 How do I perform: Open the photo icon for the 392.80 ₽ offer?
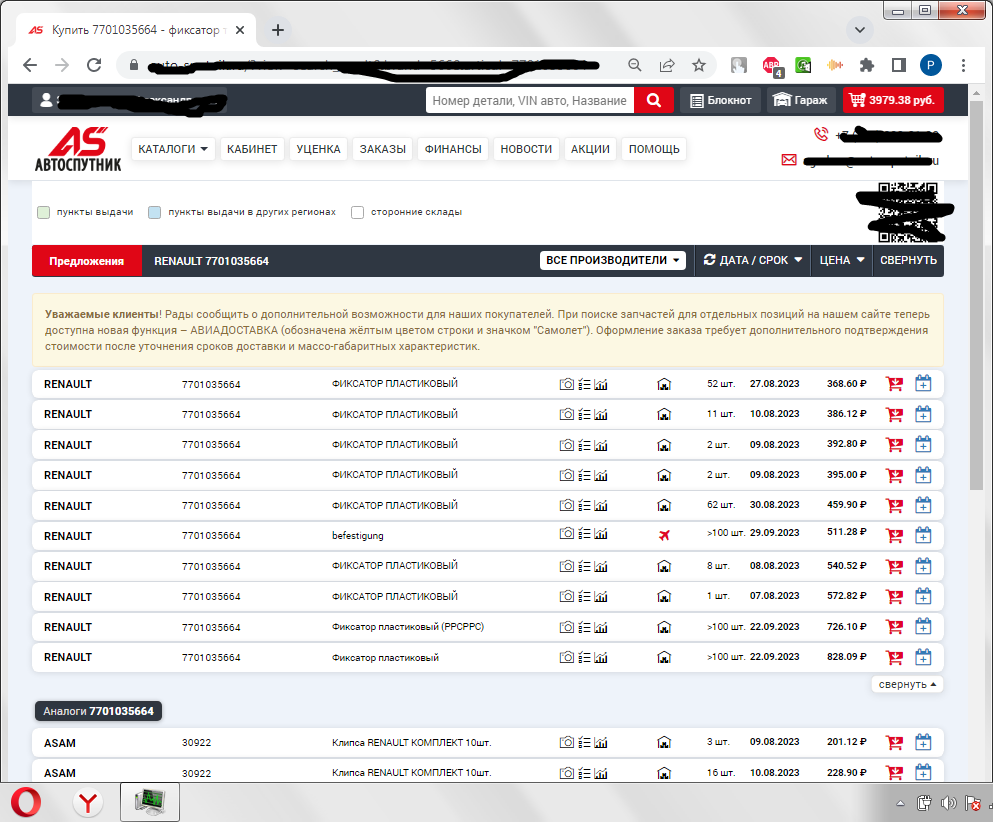click(567, 445)
